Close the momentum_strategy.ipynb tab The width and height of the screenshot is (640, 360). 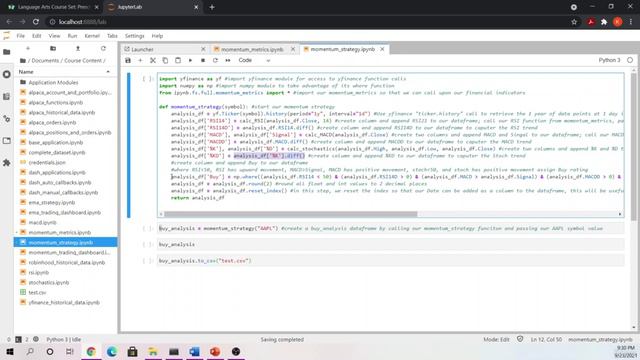point(382,49)
